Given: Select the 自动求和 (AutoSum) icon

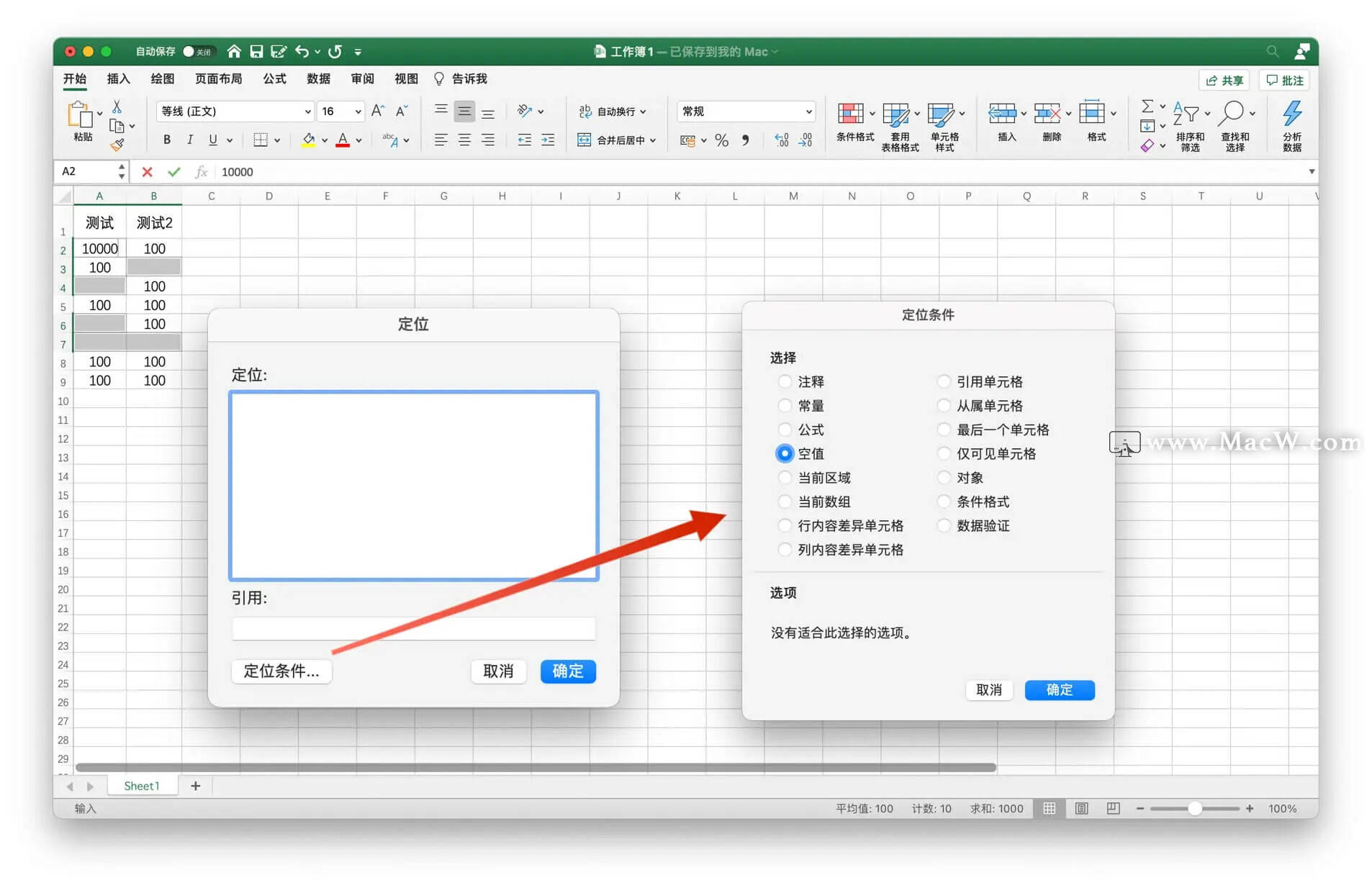Looking at the screenshot, I should [1149, 106].
